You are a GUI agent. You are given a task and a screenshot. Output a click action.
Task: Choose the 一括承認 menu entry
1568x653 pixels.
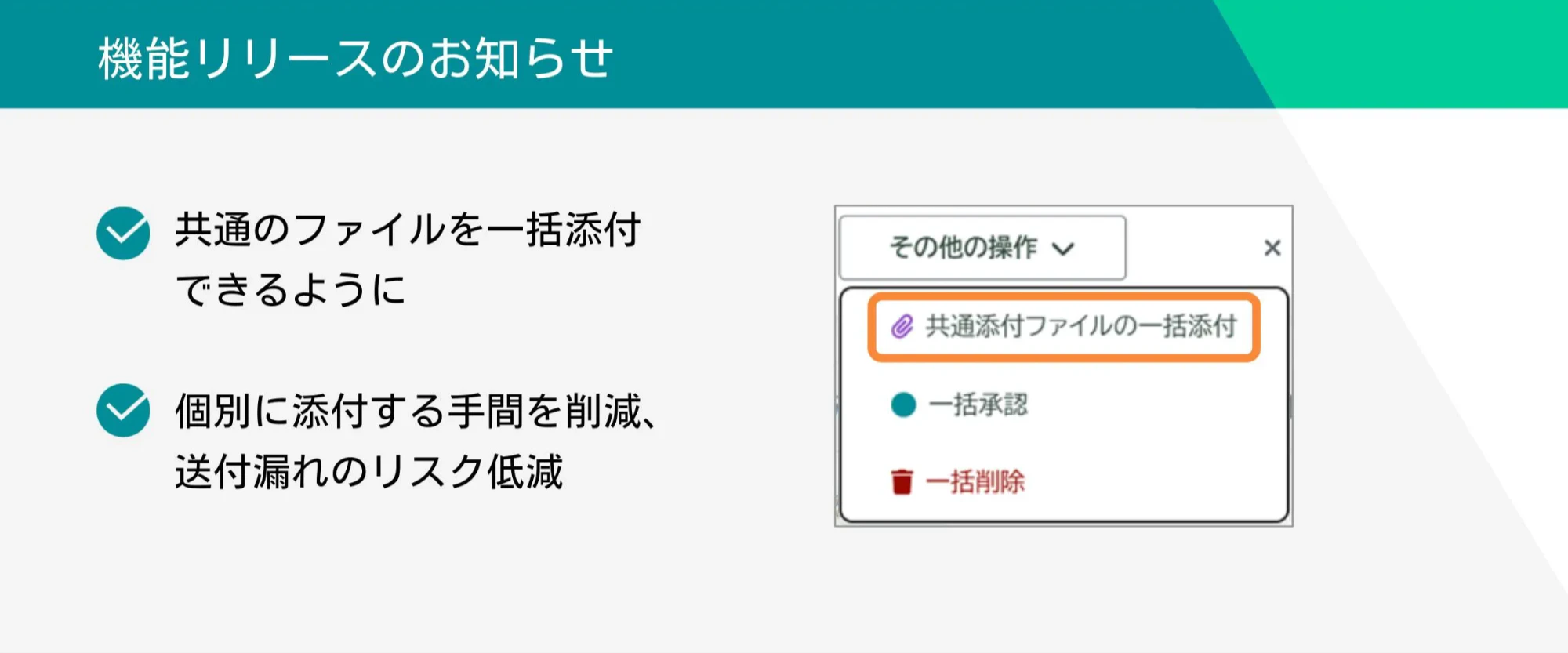(978, 405)
